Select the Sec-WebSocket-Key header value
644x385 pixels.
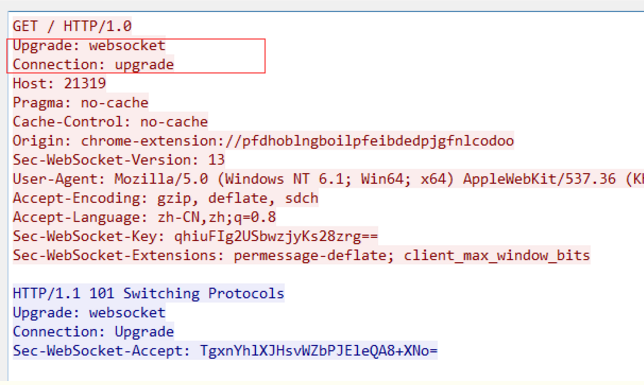point(276,236)
